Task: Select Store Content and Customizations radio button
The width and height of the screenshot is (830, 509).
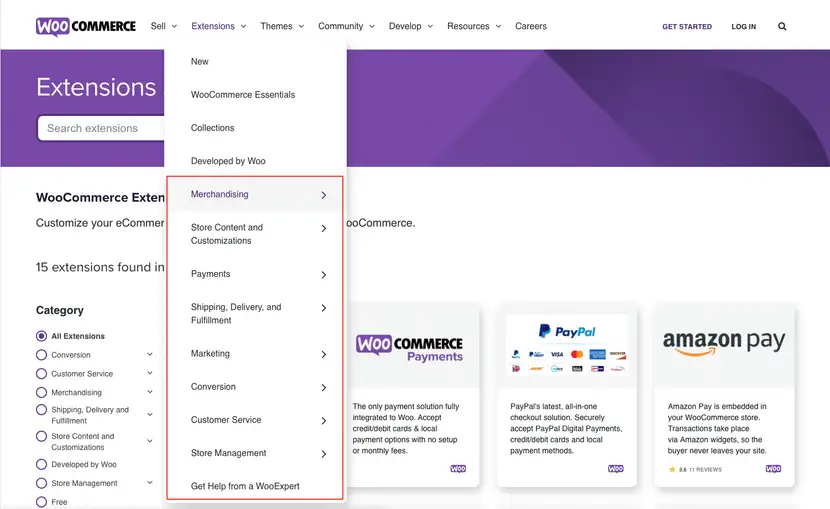Action: (x=41, y=437)
